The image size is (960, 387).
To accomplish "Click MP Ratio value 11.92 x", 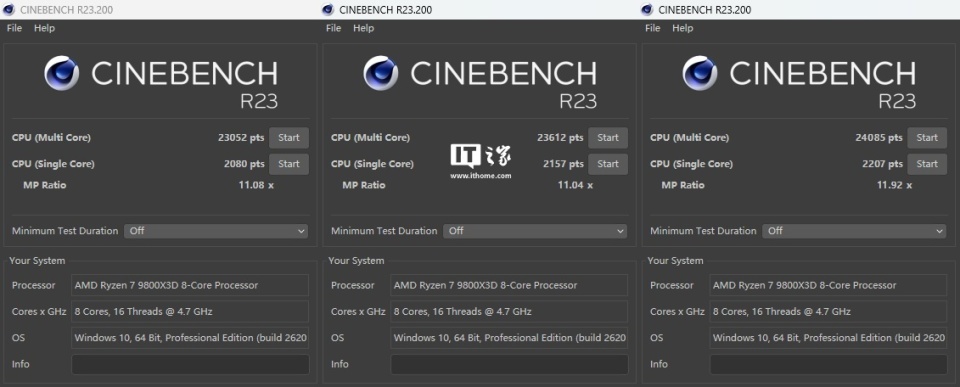I will pyautogui.click(x=894, y=185).
